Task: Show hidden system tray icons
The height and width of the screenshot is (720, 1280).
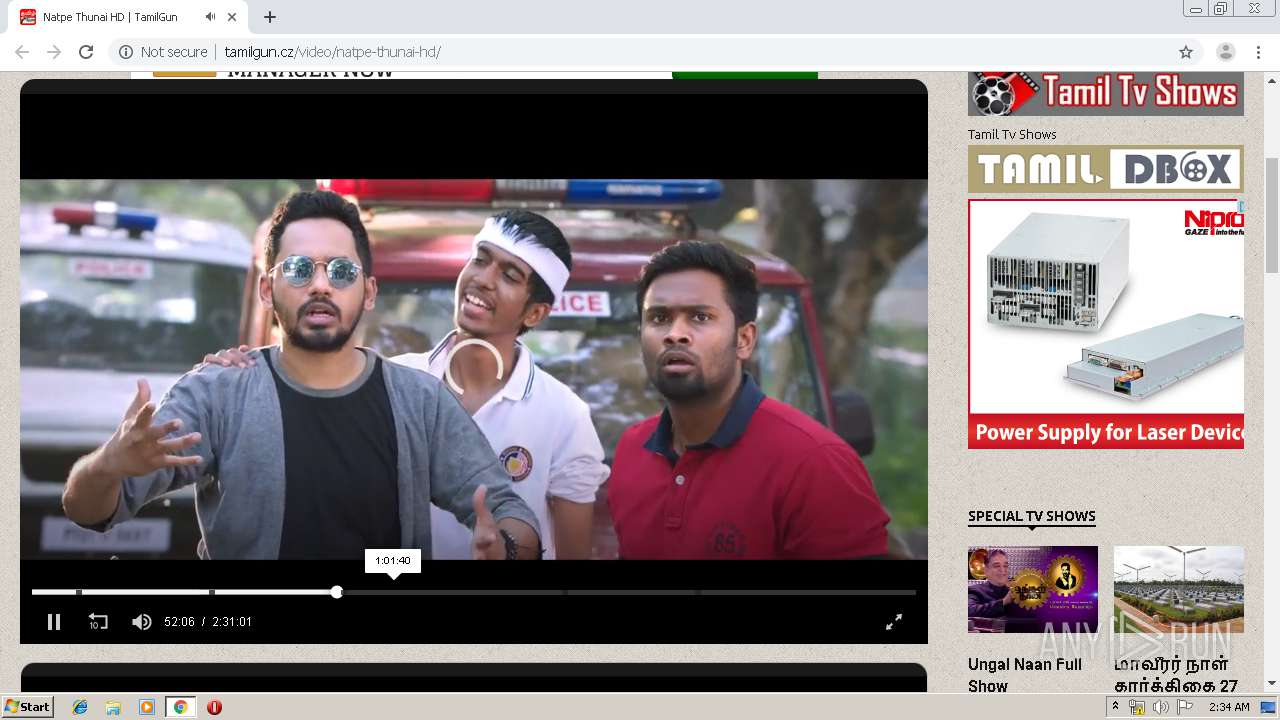Action: [x=1115, y=707]
